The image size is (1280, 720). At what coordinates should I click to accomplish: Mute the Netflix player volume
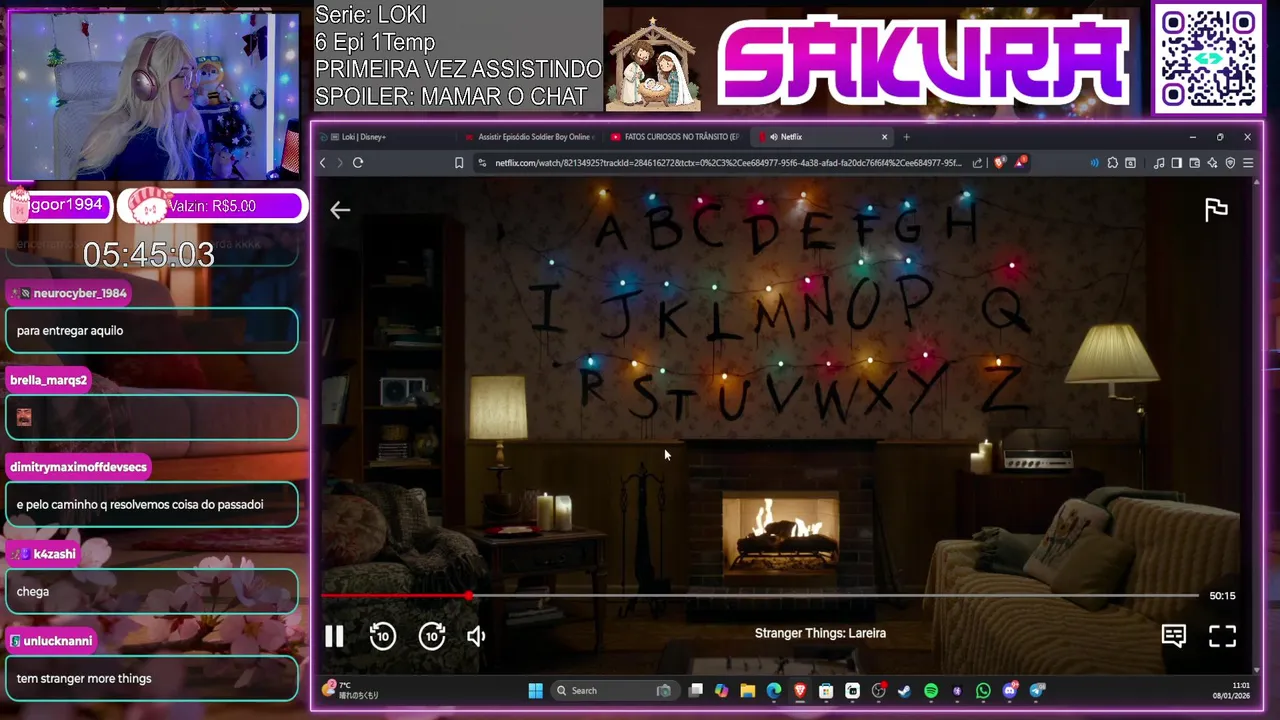[x=476, y=636]
